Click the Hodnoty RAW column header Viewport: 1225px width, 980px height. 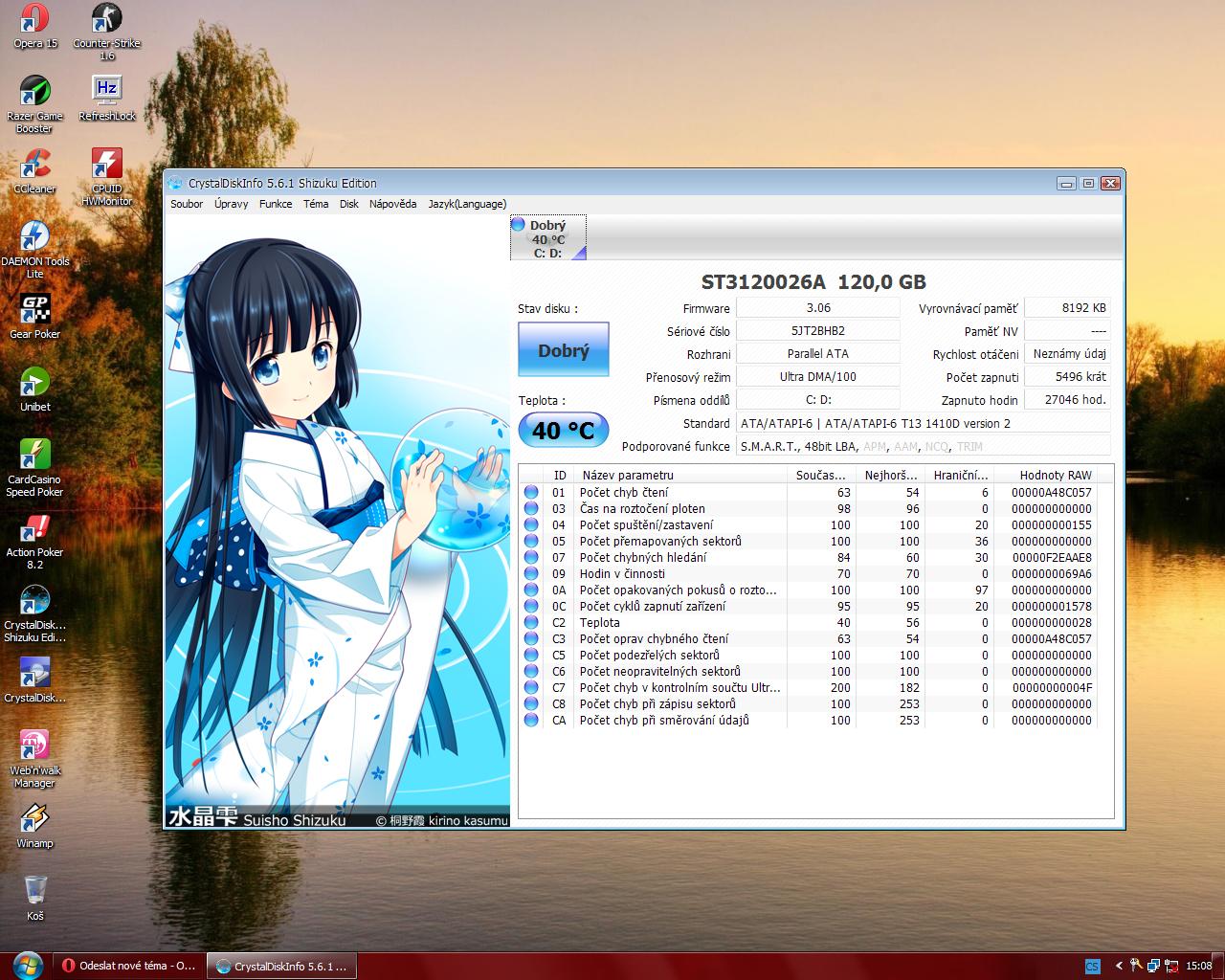pyautogui.click(x=1055, y=475)
